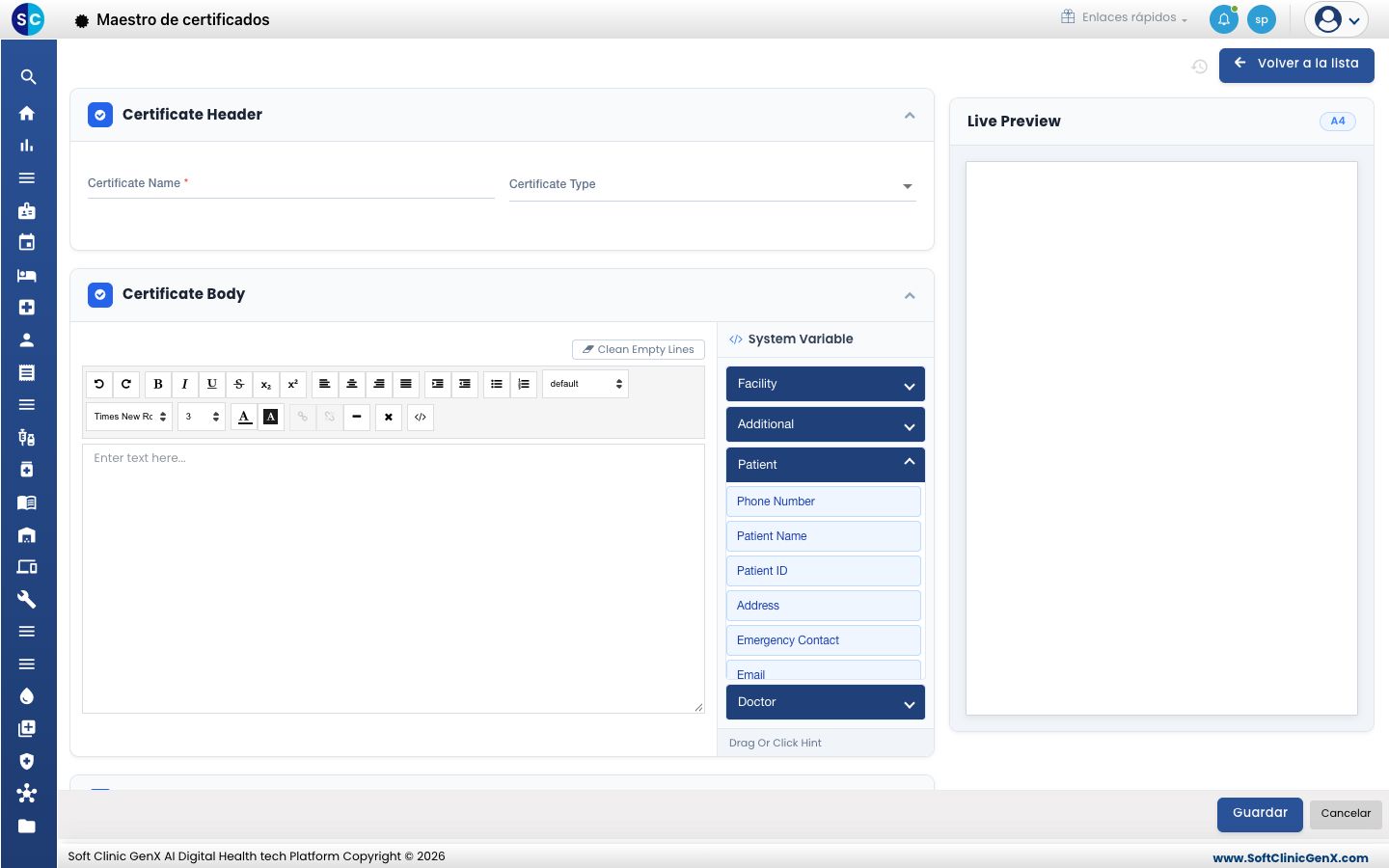Click the Certificate Name input field
The image size is (1389, 868).
click(291, 183)
